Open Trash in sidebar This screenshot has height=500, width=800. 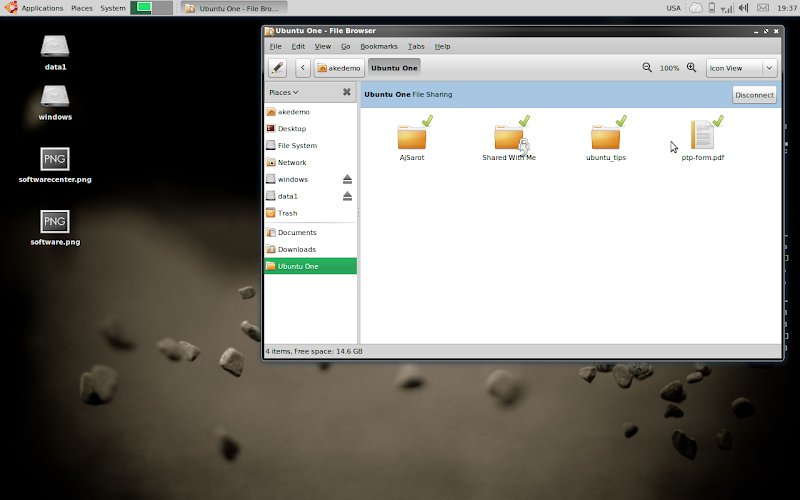pos(310,213)
